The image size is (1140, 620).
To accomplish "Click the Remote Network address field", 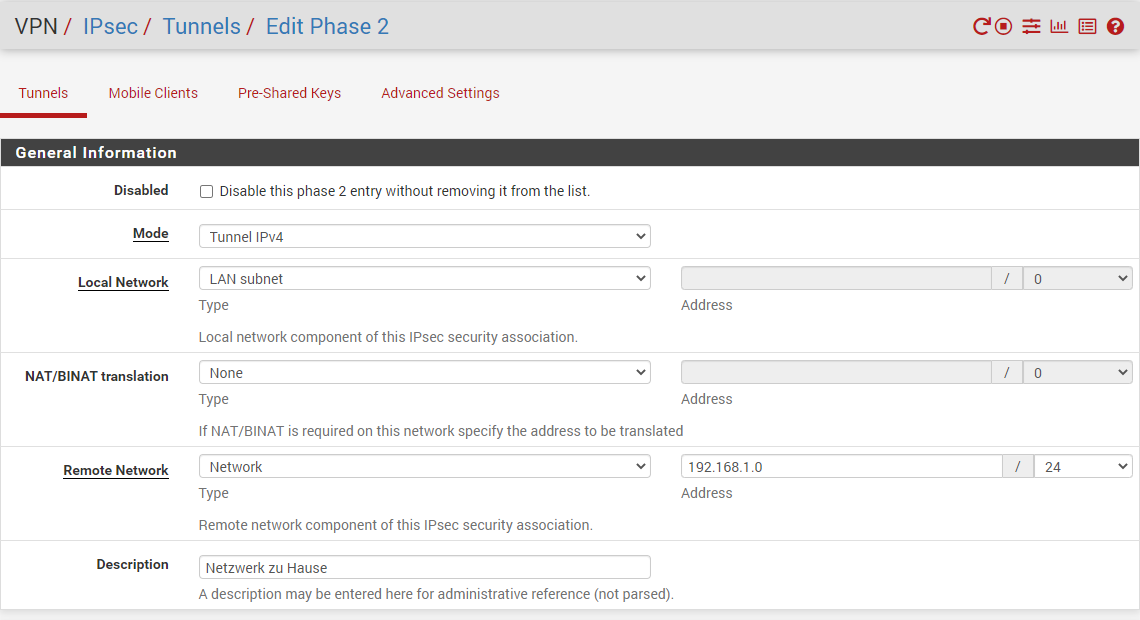I will [840, 467].
